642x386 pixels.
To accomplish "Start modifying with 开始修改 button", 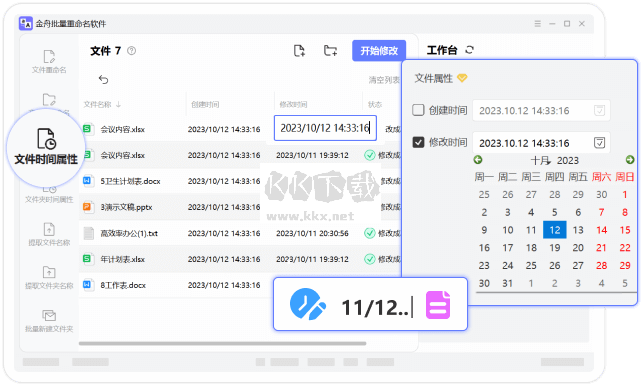I will point(379,51).
